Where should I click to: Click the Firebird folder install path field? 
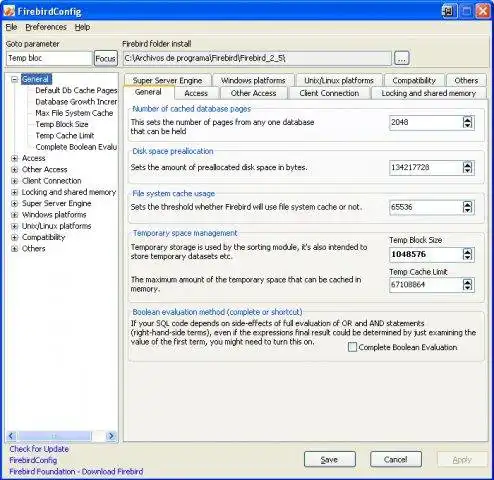click(x=257, y=58)
